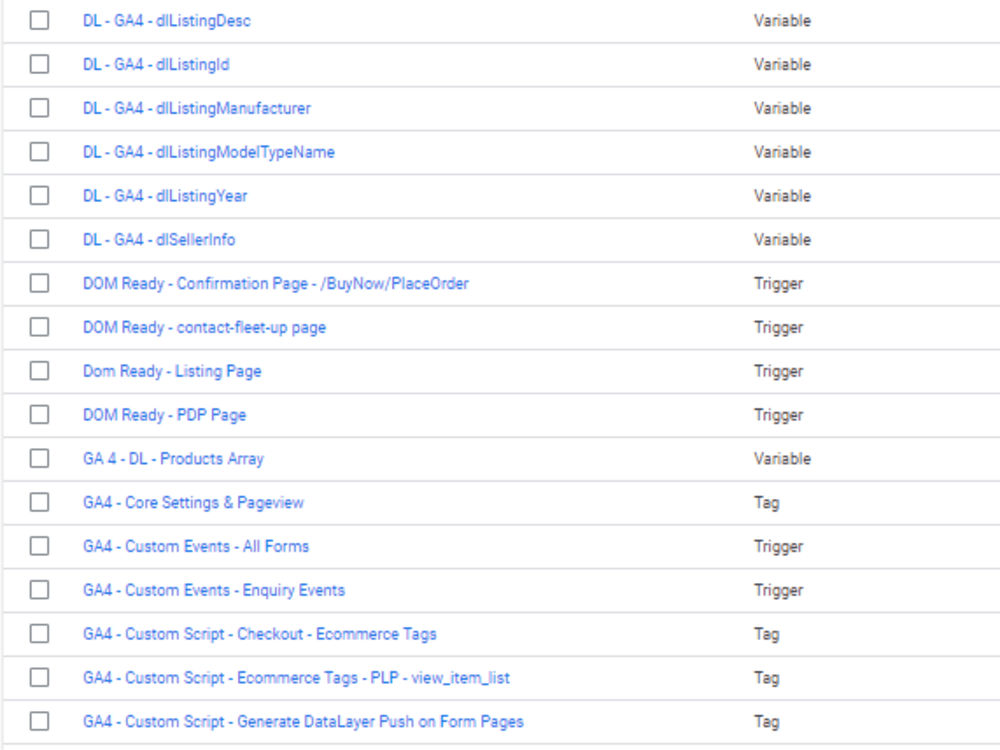Open the Ecommerce Tags - PLP - view_item_list tag
Image resolution: width=1000 pixels, height=750 pixels.
click(297, 678)
